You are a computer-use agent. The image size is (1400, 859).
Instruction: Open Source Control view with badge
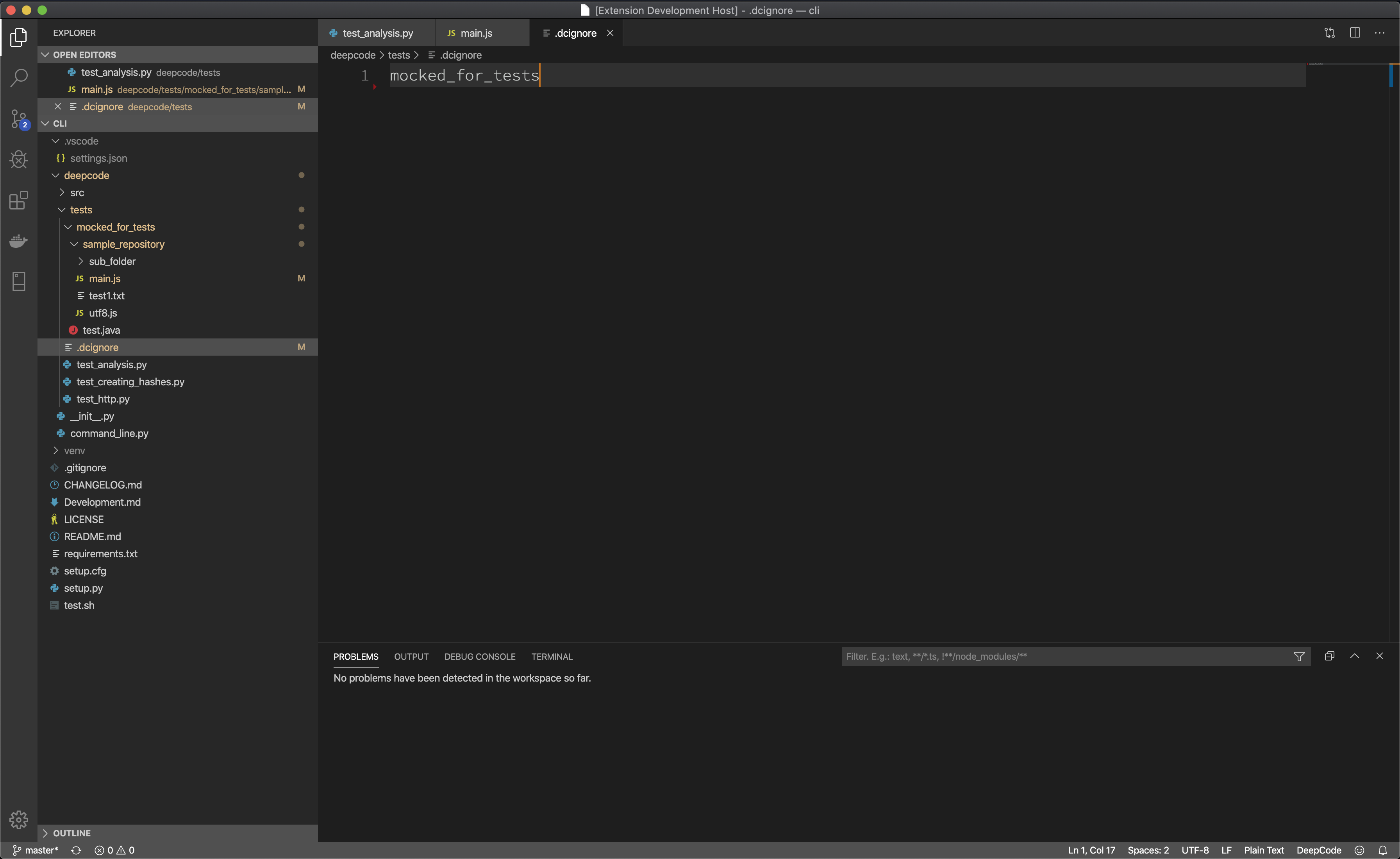pos(19,119)
